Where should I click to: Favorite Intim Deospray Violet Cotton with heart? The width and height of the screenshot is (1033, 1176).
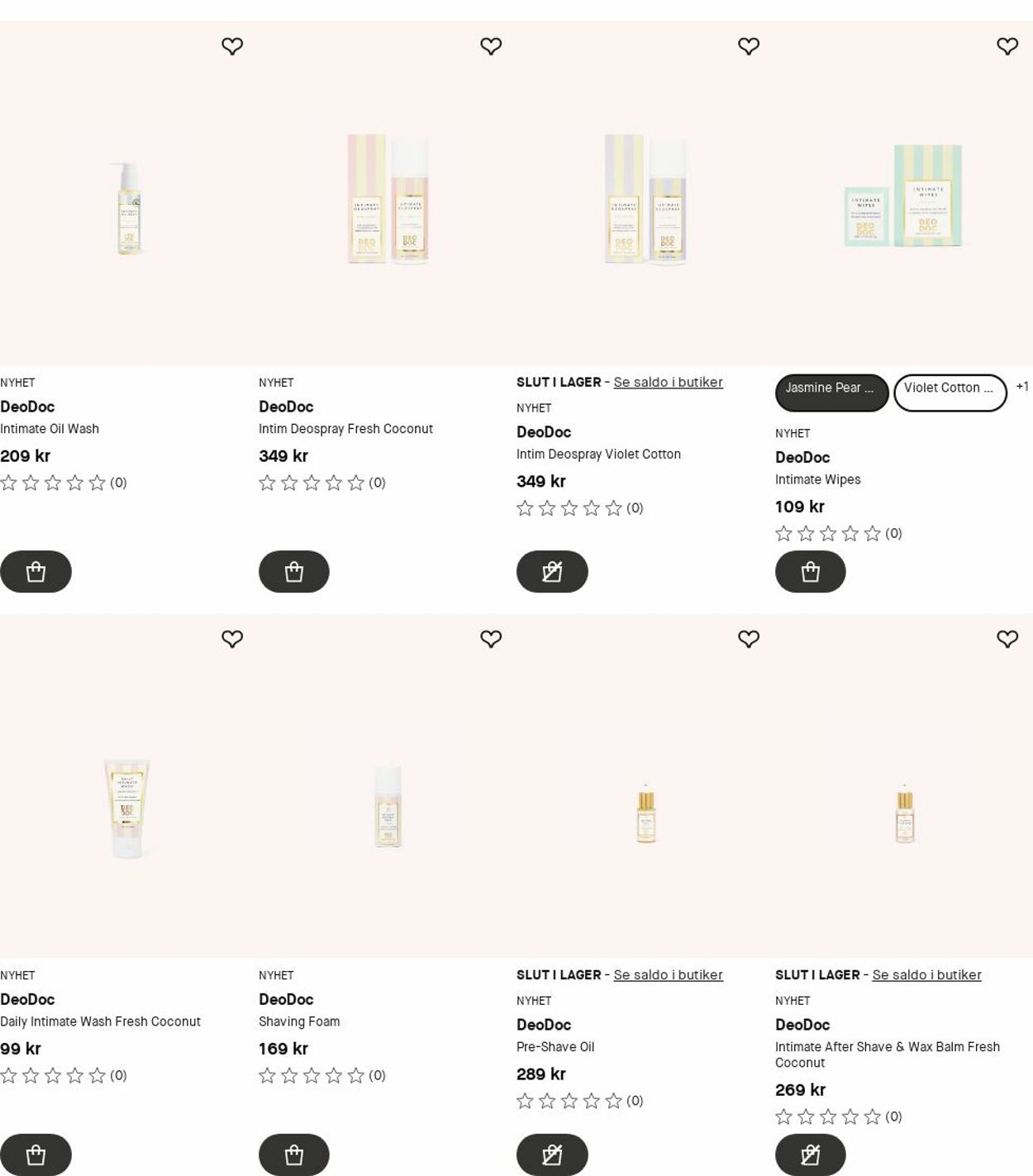click(749, 46)
